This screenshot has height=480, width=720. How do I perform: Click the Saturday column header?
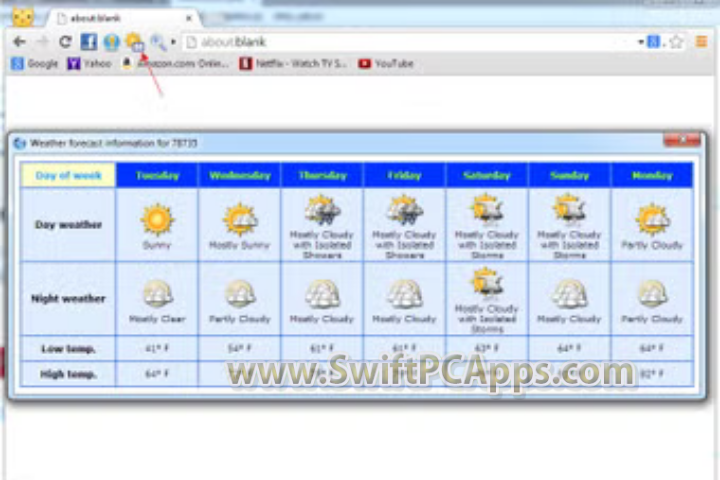tap(487, 175)
